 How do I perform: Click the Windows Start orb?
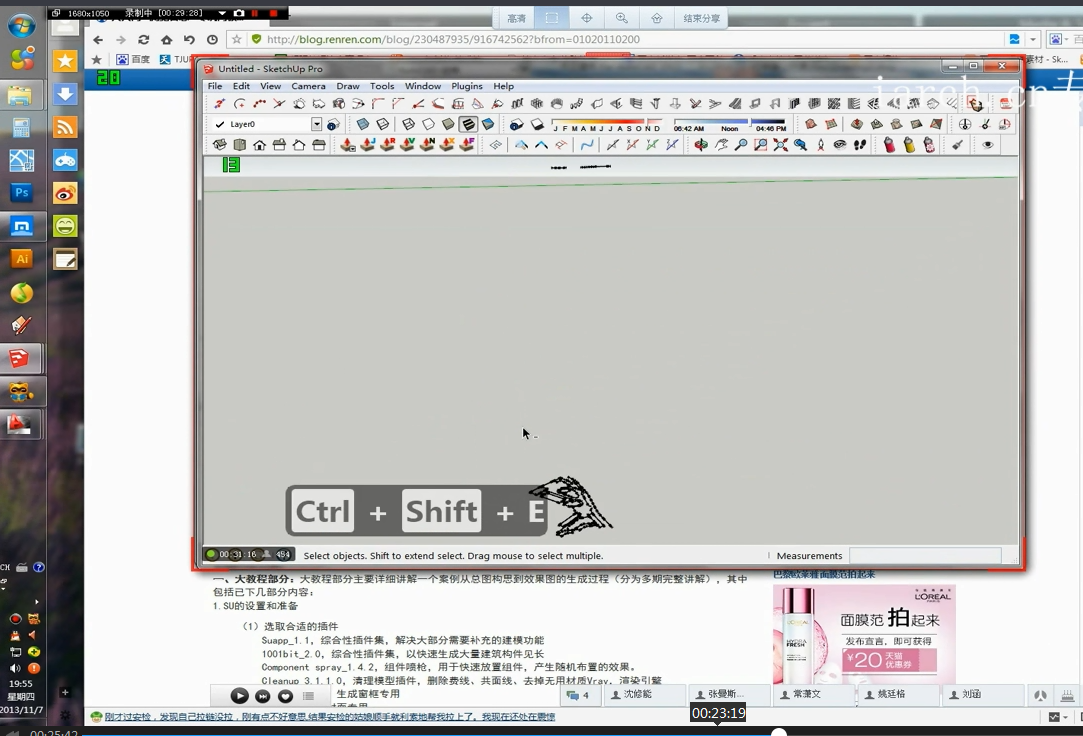pyautogui.click(x=21, y=26)
